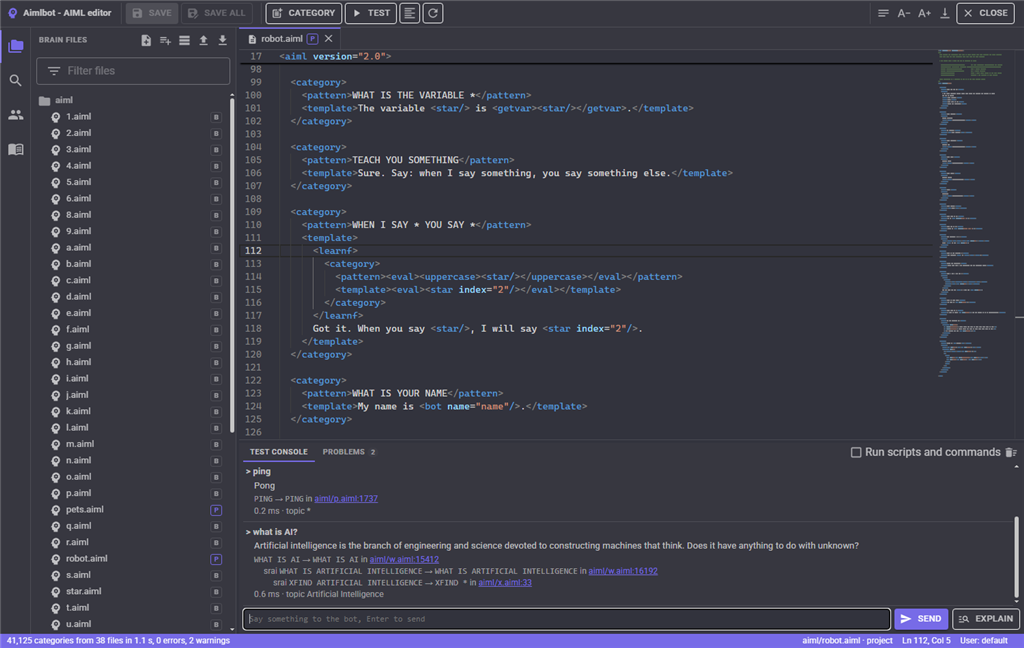The height and width of the screenshot is (648, 1024).
Task: Open m.aiml in the file tree
Action: pos(80,444)
